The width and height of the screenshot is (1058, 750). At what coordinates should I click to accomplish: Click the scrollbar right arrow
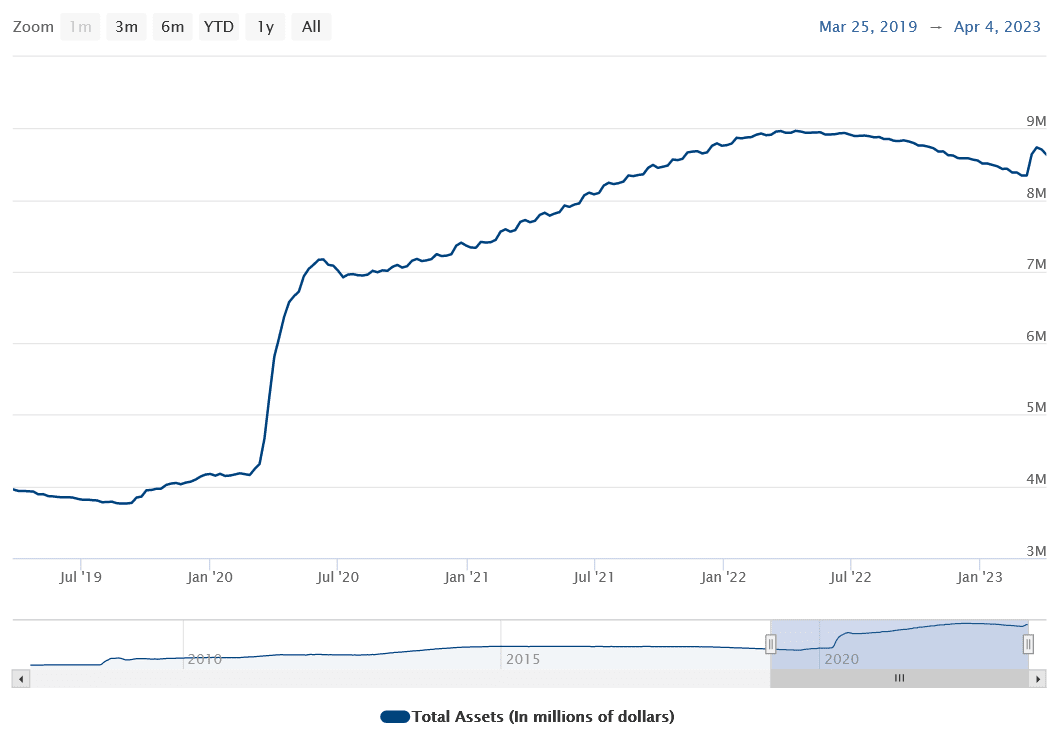tap(1038, 679)
